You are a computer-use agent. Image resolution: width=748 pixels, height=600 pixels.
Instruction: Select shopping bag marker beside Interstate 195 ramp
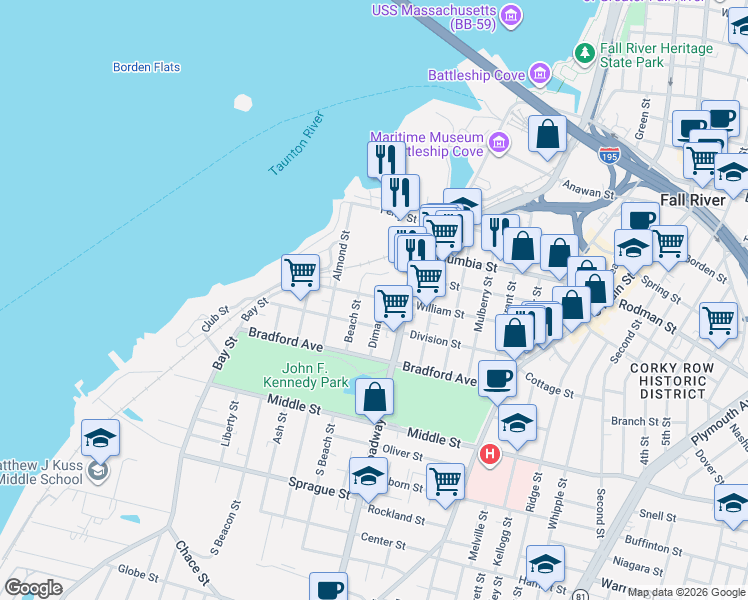coord(547,138)
